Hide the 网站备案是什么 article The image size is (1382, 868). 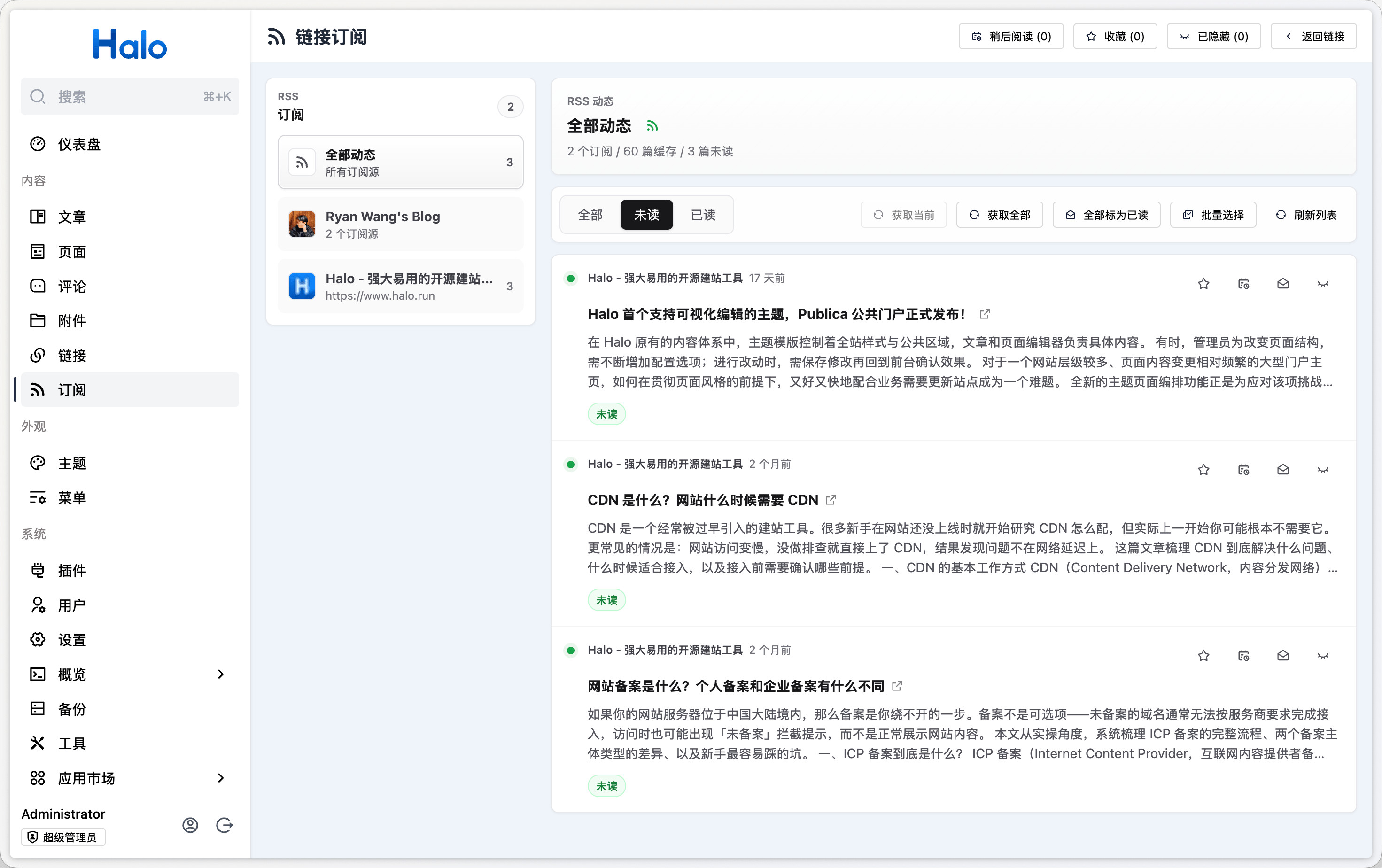point(1323,656)
